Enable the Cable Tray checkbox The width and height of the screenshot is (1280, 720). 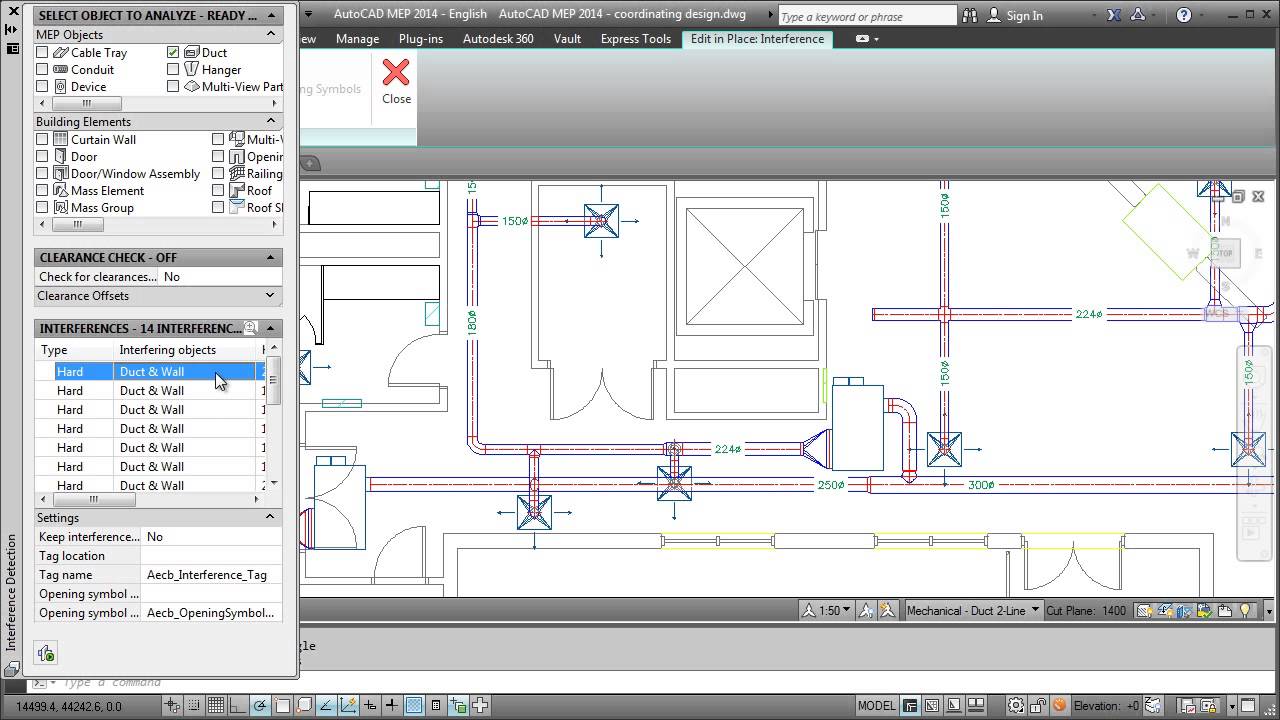coord(42,52)
